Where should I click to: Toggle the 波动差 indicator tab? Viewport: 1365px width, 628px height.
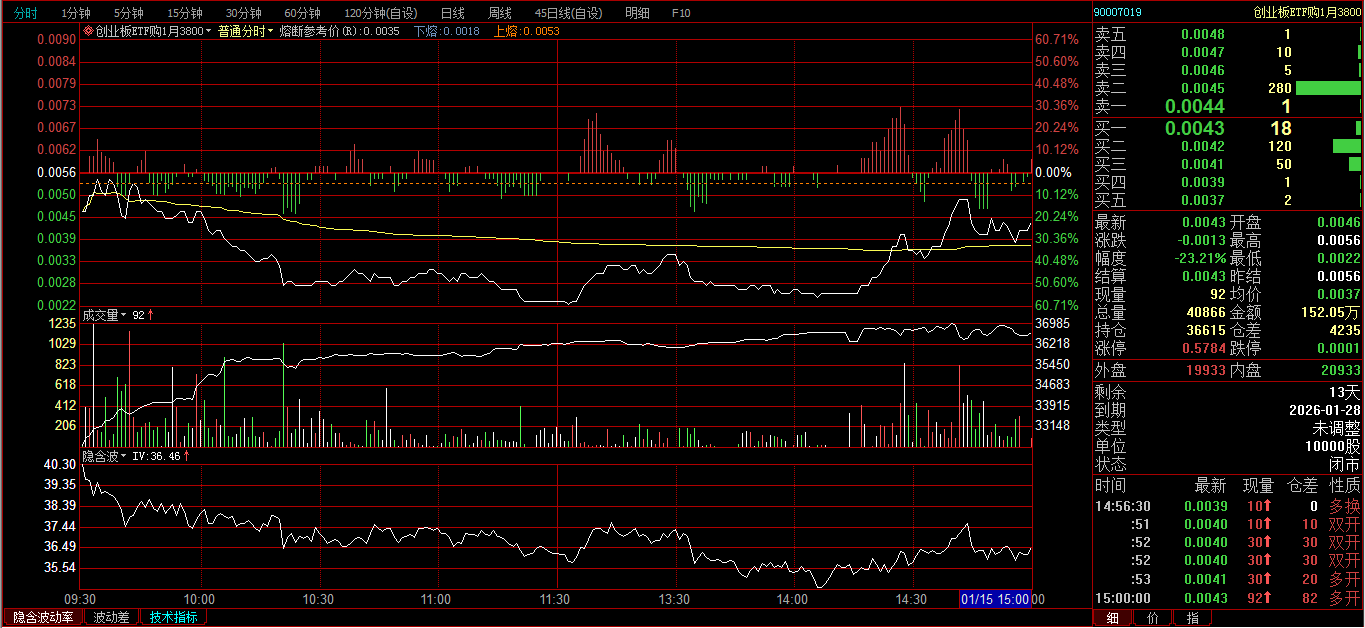111,617
